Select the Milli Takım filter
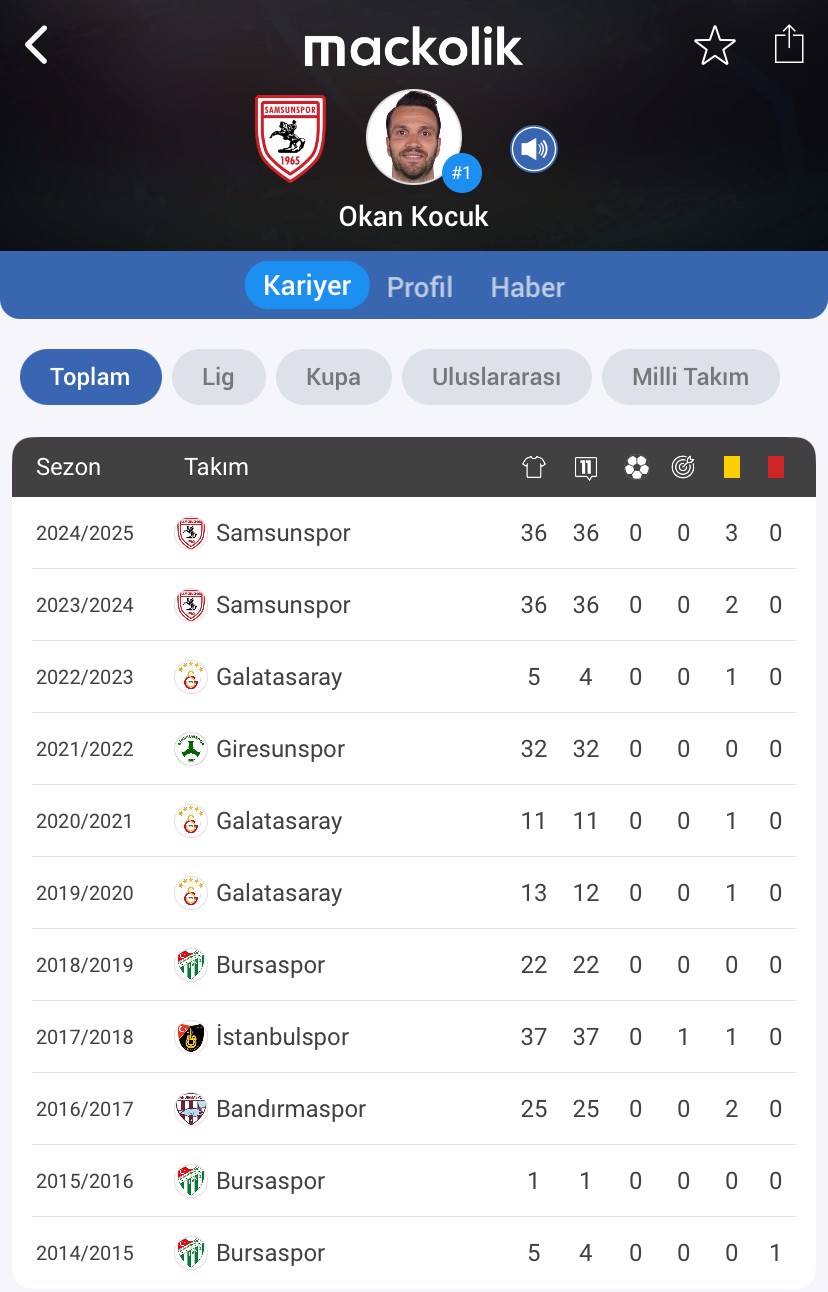The image size is (828, 1292). pyautogui.click(x=691, y=377)
